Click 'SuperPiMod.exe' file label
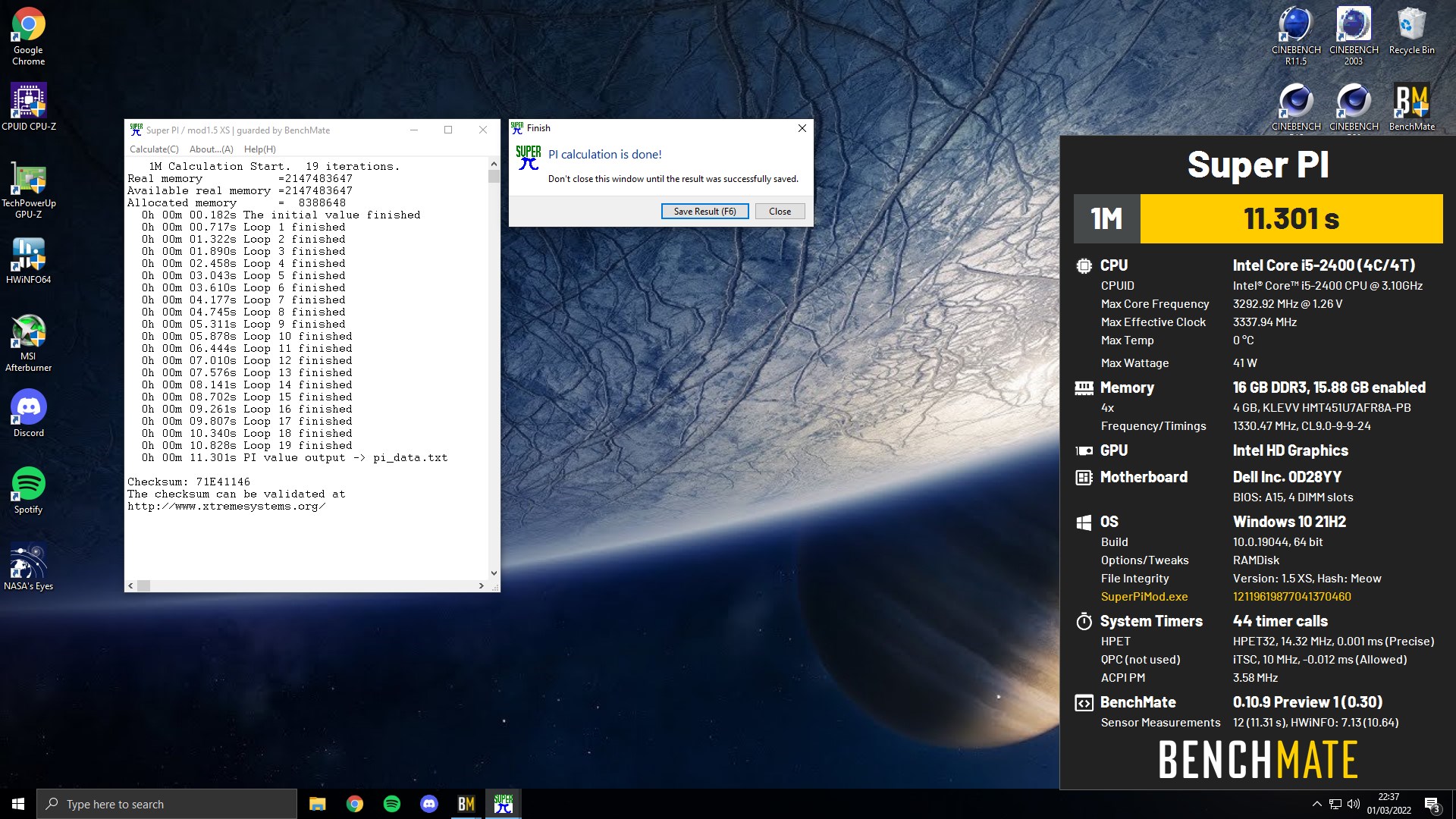This screenshot has width=1456, height=819. pyautogui.click(x=1144, y=597)
